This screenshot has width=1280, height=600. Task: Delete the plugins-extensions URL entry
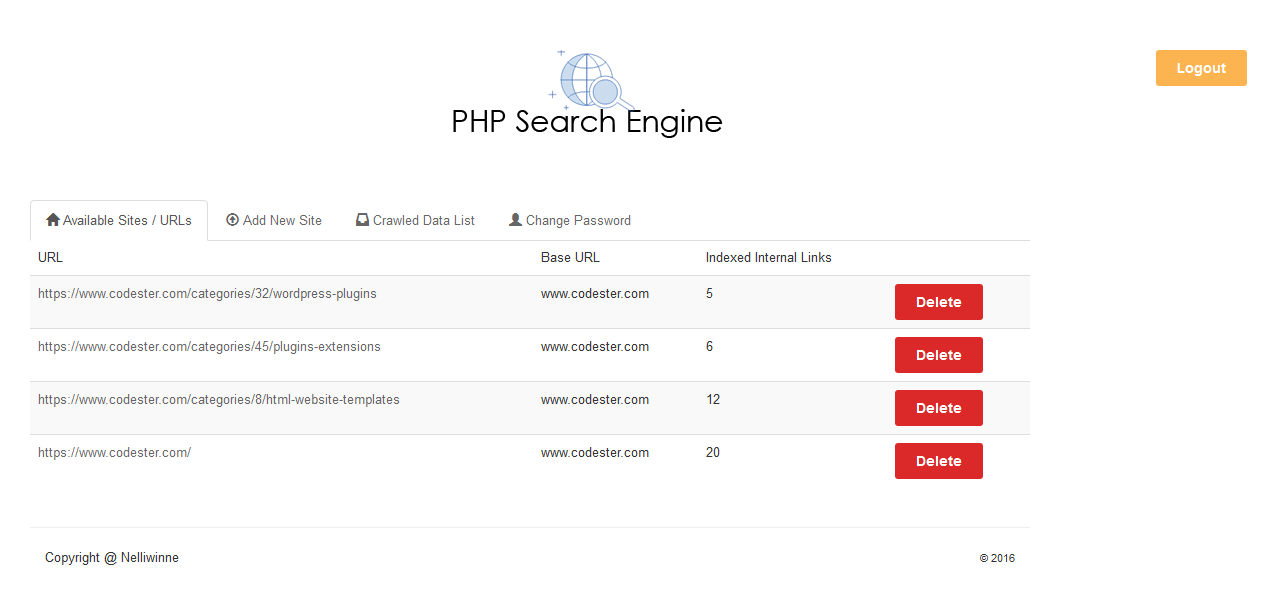pyautogui.click(x=938, y=355)
